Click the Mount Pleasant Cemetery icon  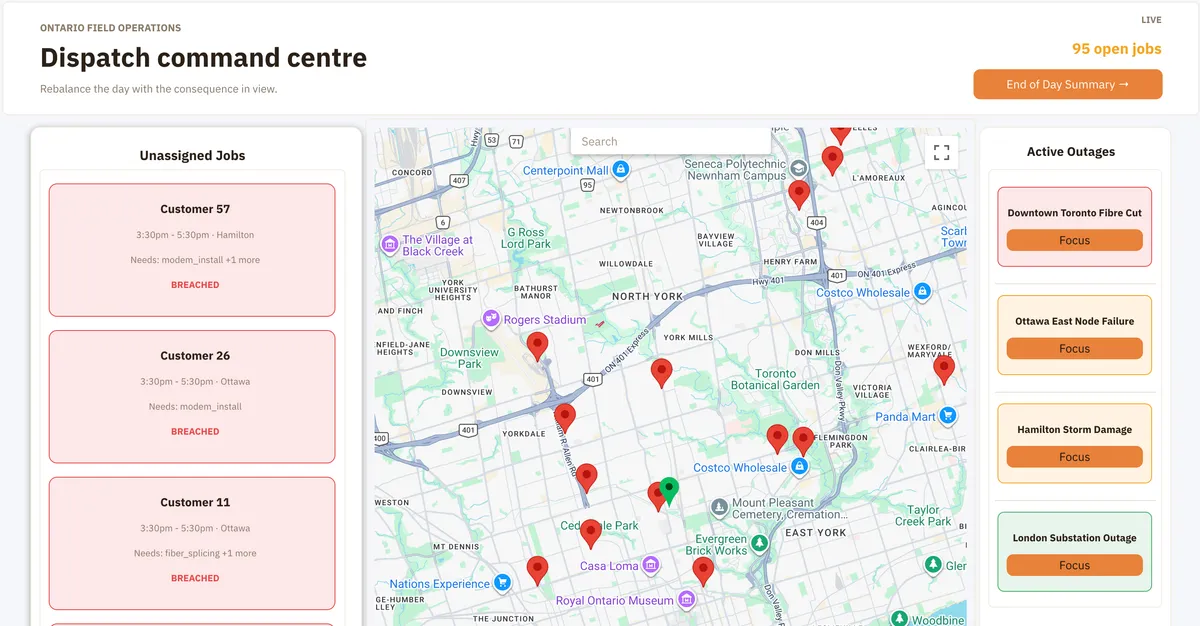coord(719,508)
